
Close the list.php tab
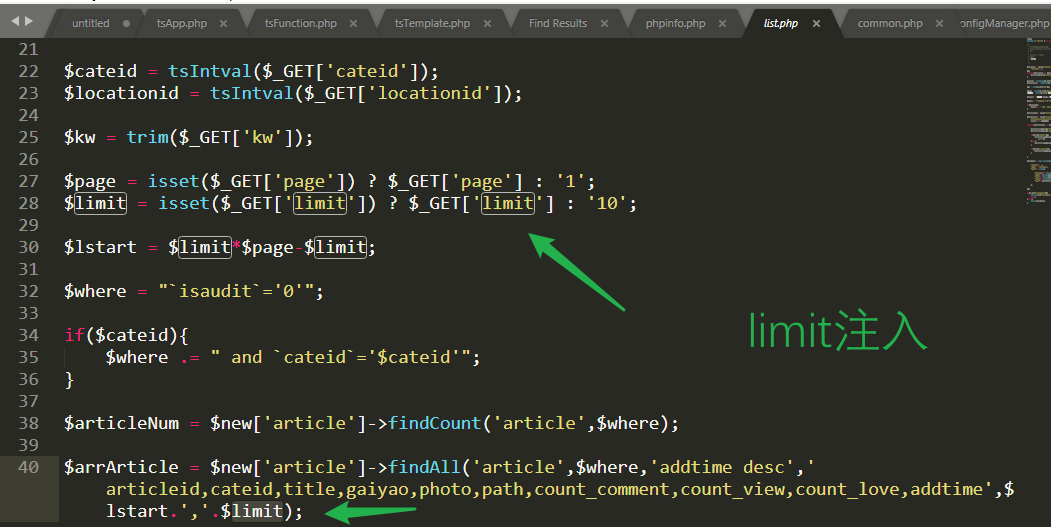pos(816,23)
